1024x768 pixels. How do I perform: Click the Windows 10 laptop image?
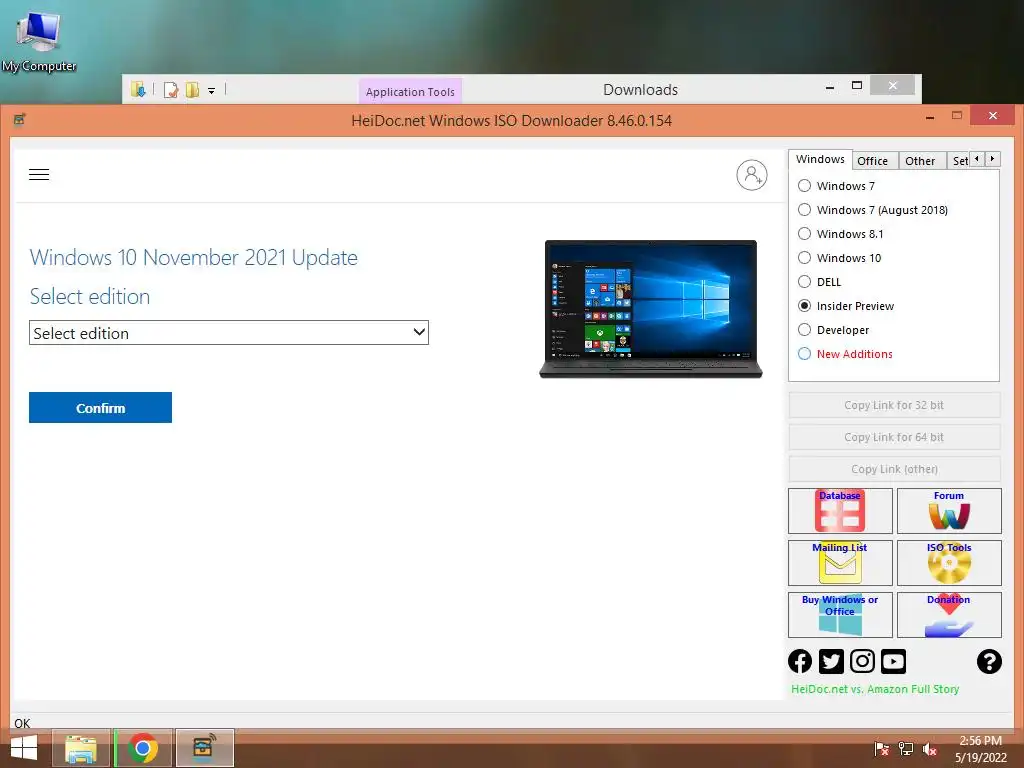coord(651,309)
